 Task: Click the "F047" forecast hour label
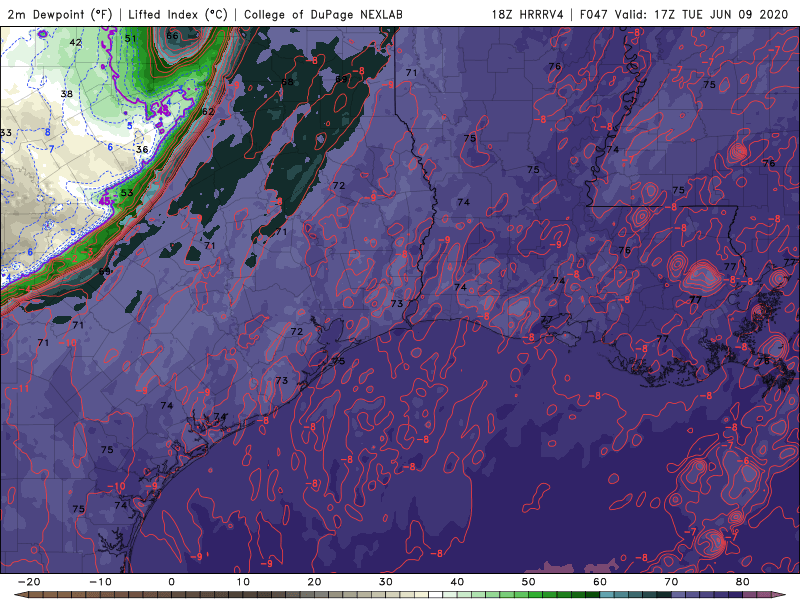pyautogui.click(x=594, y=14)
